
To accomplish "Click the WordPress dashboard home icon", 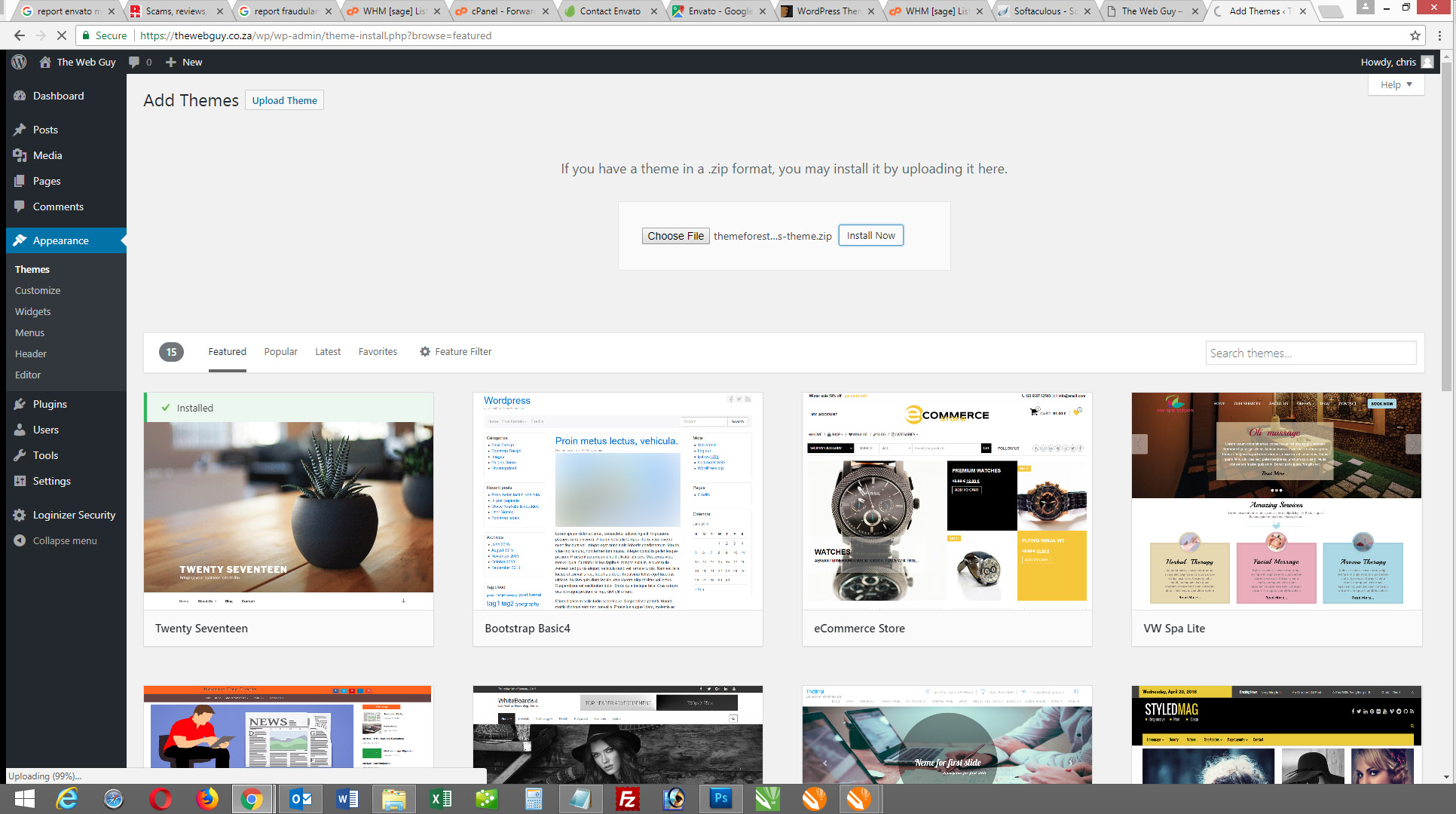I will coord(44,61).
